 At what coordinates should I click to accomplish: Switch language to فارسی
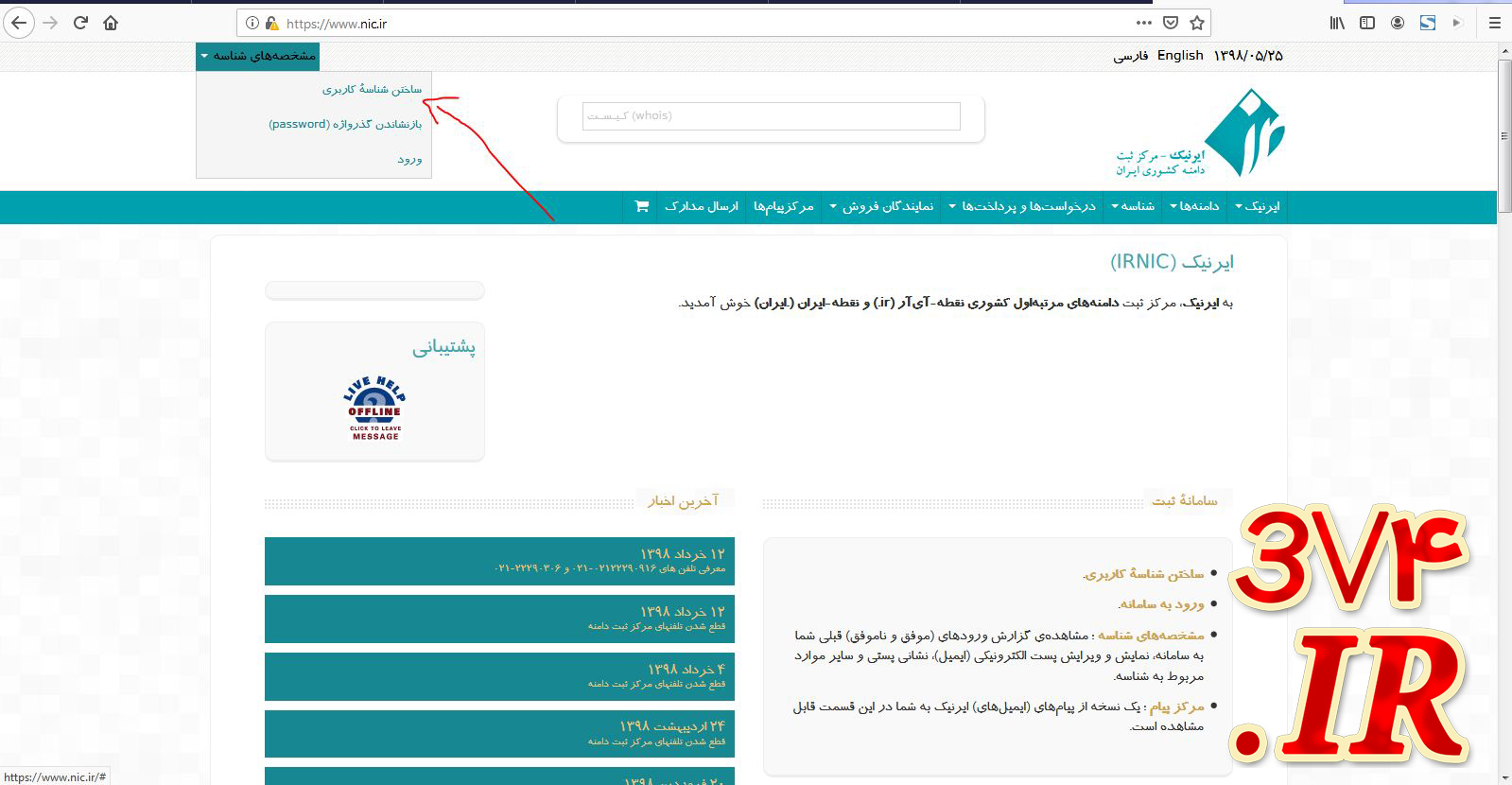click(x=1130, y=56)
